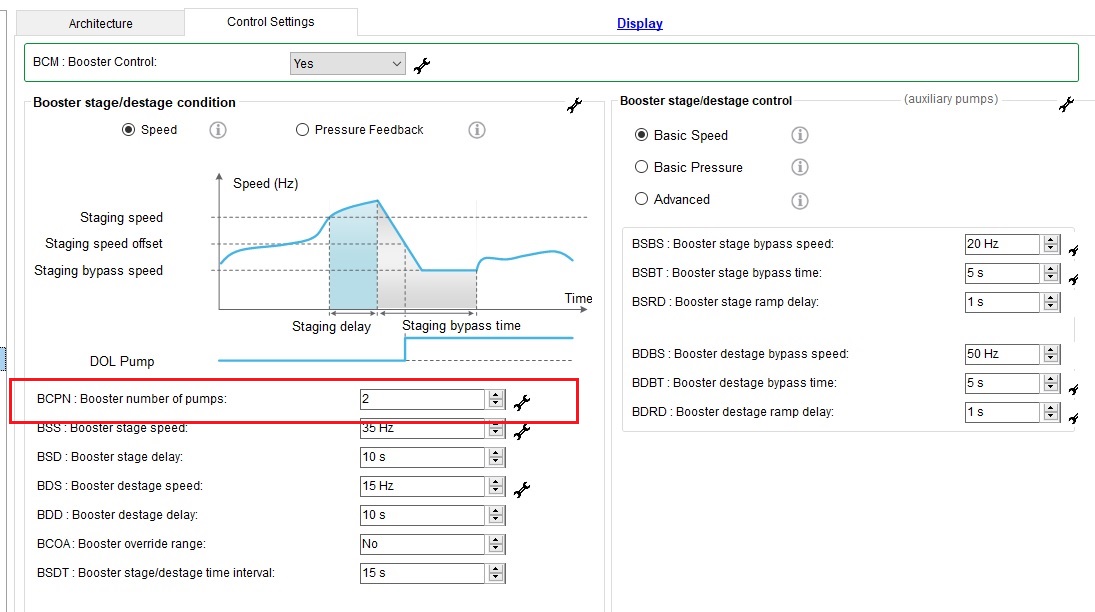1095x612 pixels.
Task: Select the Basic Pressure radio button
Action: point(641,167)
